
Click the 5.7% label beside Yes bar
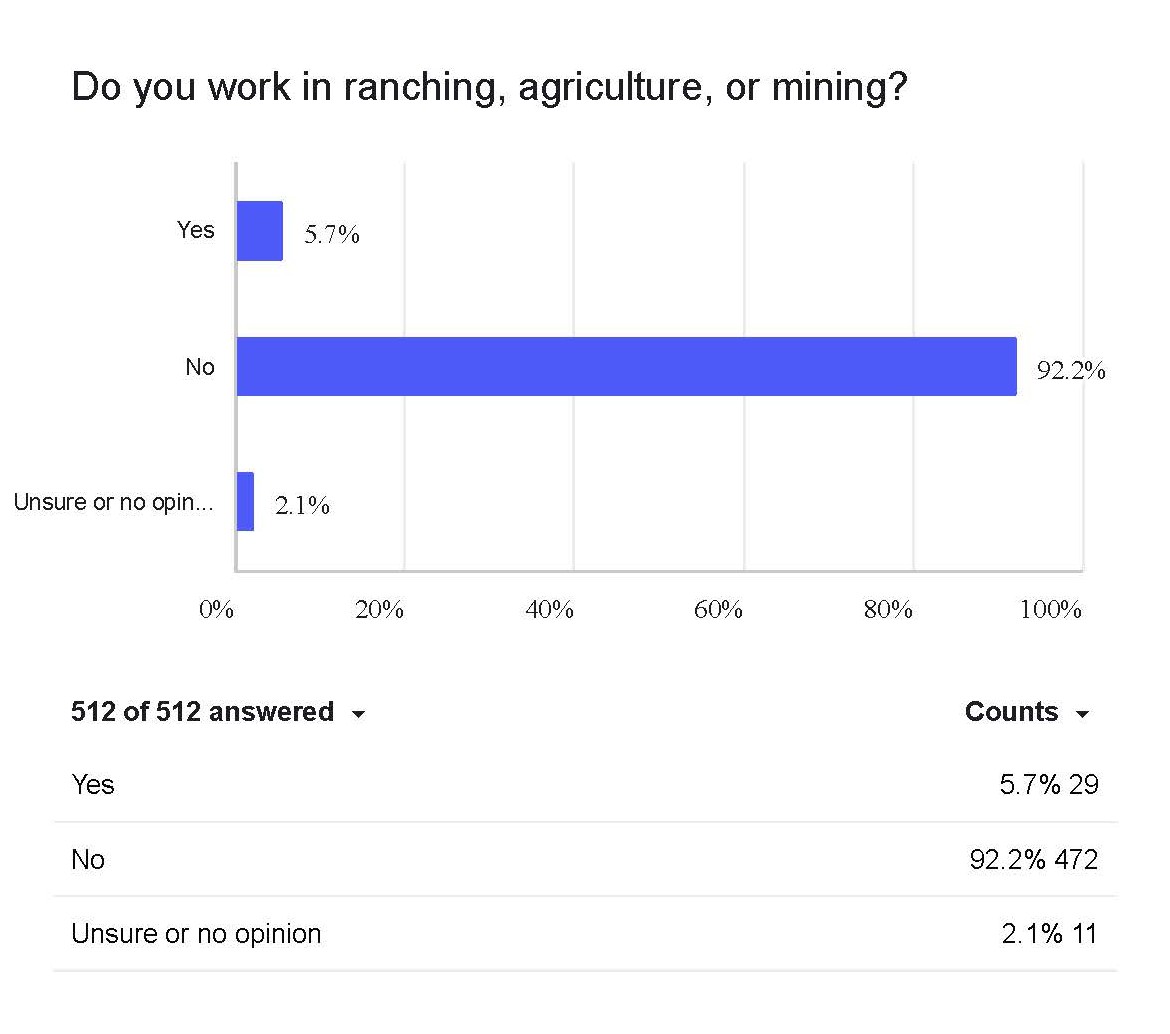331,237
